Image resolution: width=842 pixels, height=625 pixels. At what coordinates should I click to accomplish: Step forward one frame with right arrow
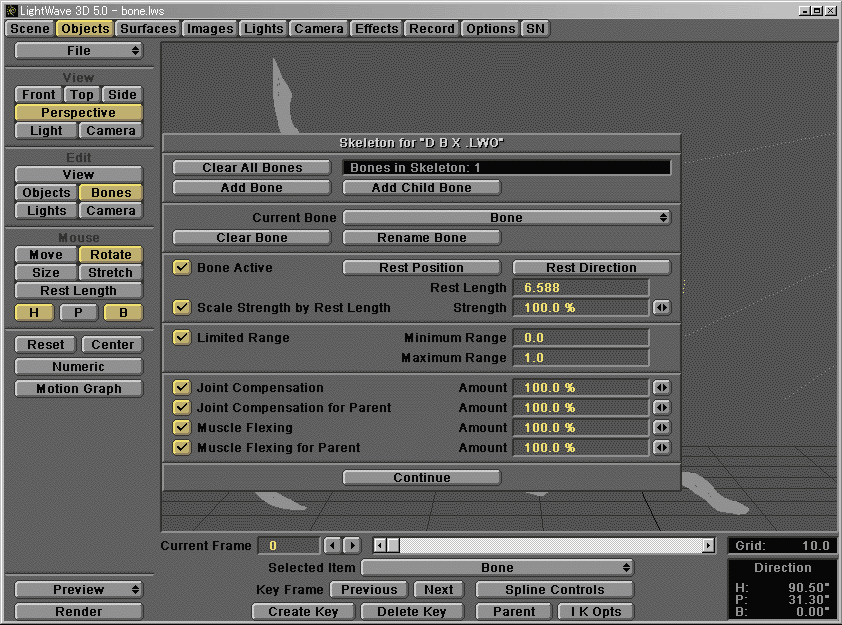point(352,546)
